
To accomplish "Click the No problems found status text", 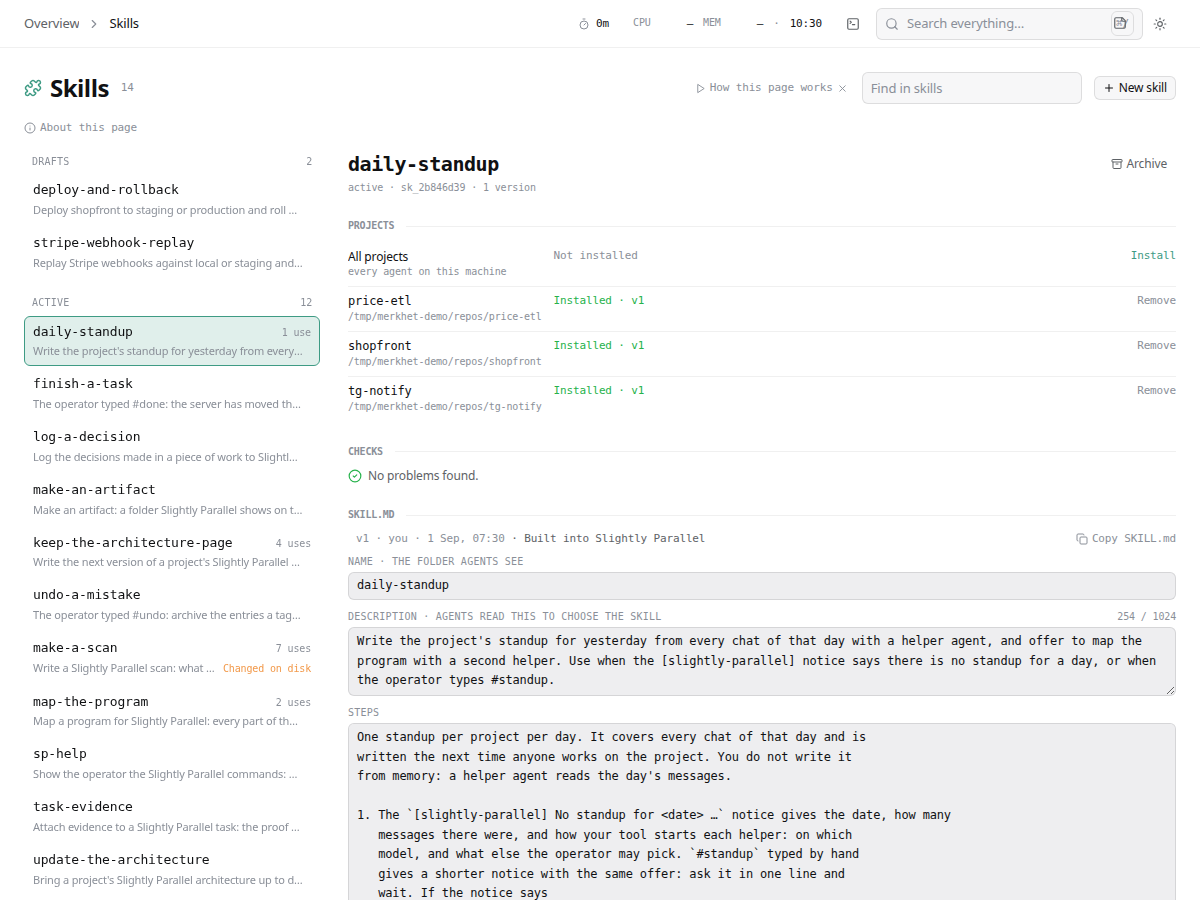I will tap(423, 476).
